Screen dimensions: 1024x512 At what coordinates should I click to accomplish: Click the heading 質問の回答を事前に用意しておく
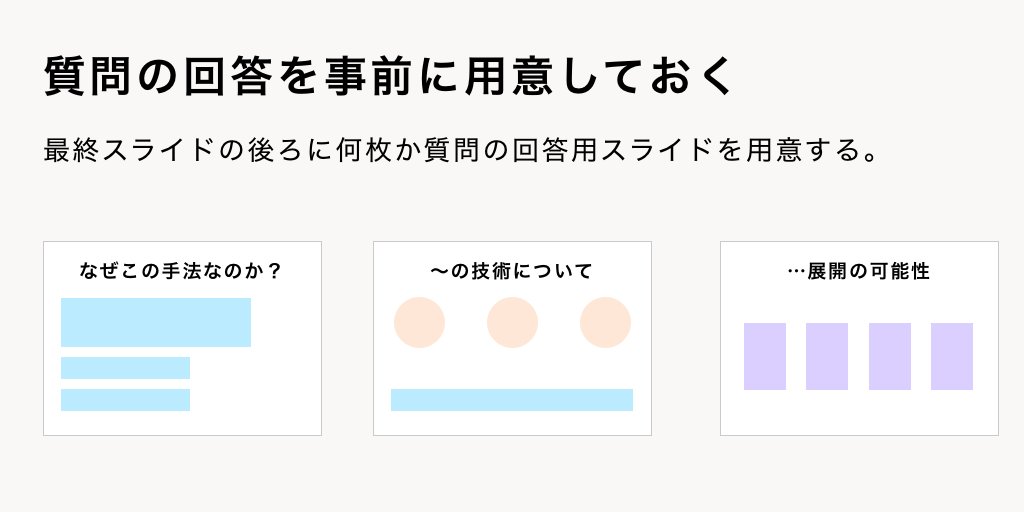390,77
